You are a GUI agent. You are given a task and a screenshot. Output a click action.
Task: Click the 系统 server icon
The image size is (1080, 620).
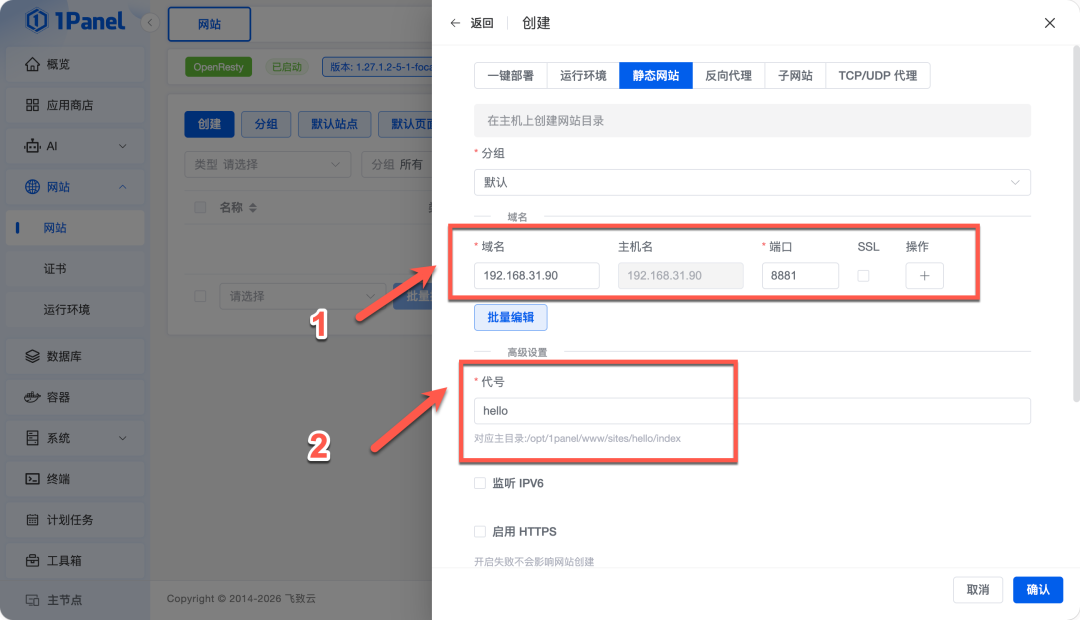point(32,438)
